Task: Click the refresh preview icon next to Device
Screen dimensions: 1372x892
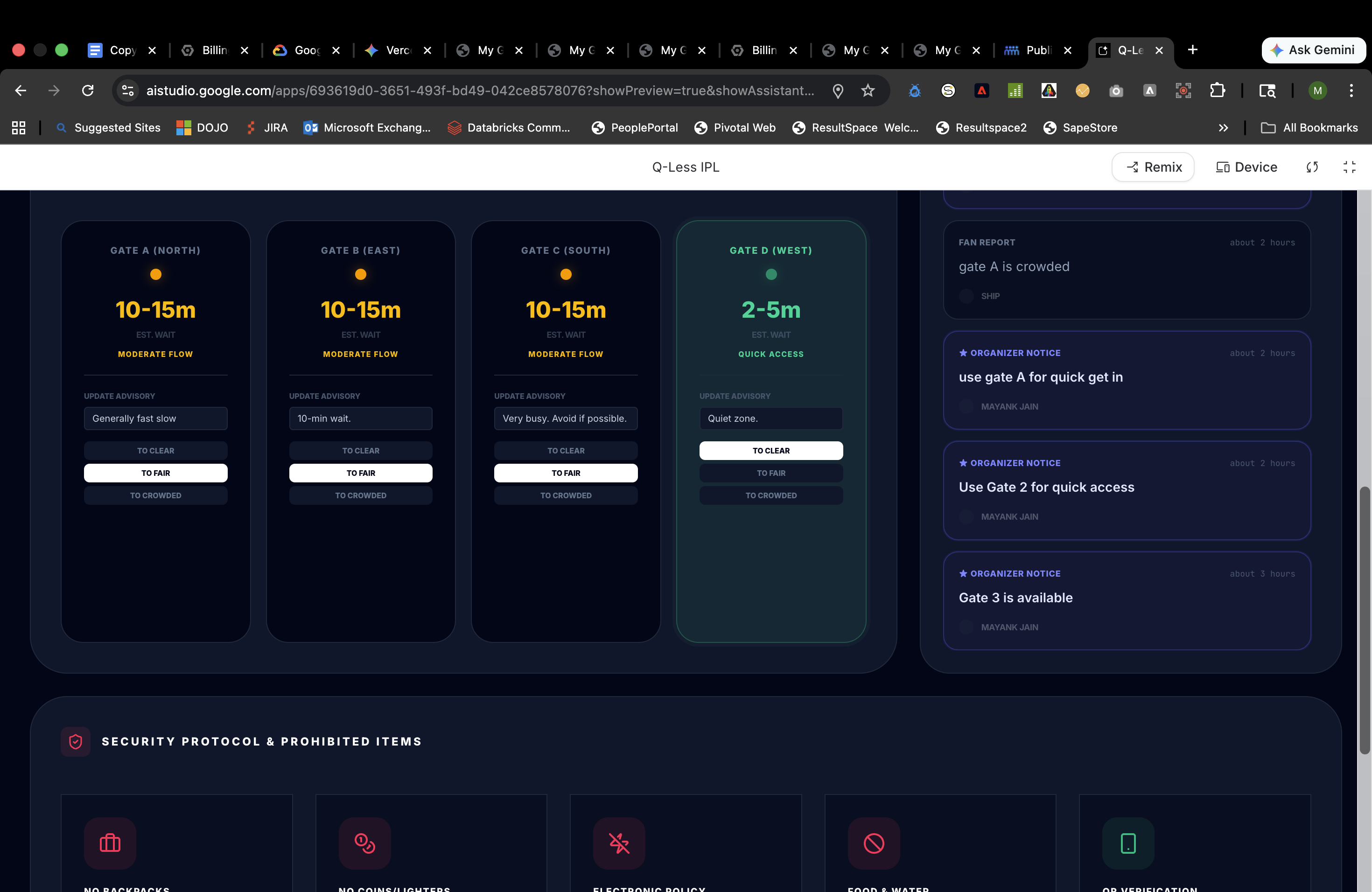Action: (x=1312, y=167)
